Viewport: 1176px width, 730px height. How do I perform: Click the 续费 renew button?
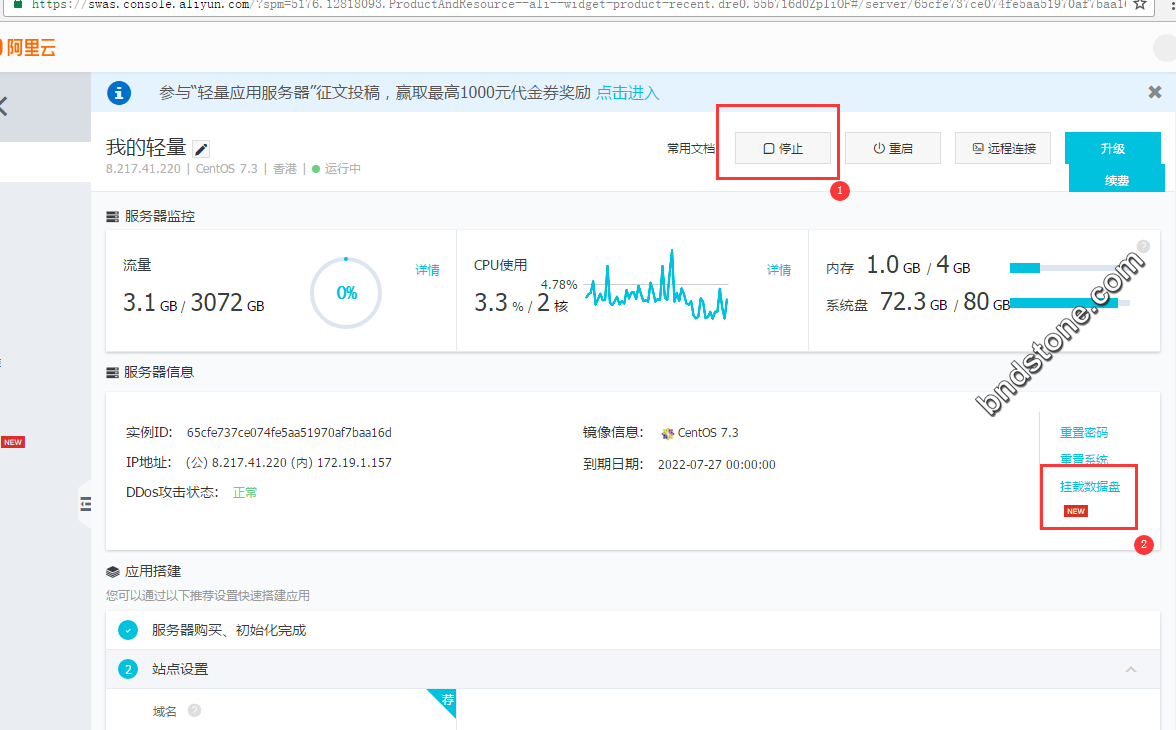click(1116, 180)
